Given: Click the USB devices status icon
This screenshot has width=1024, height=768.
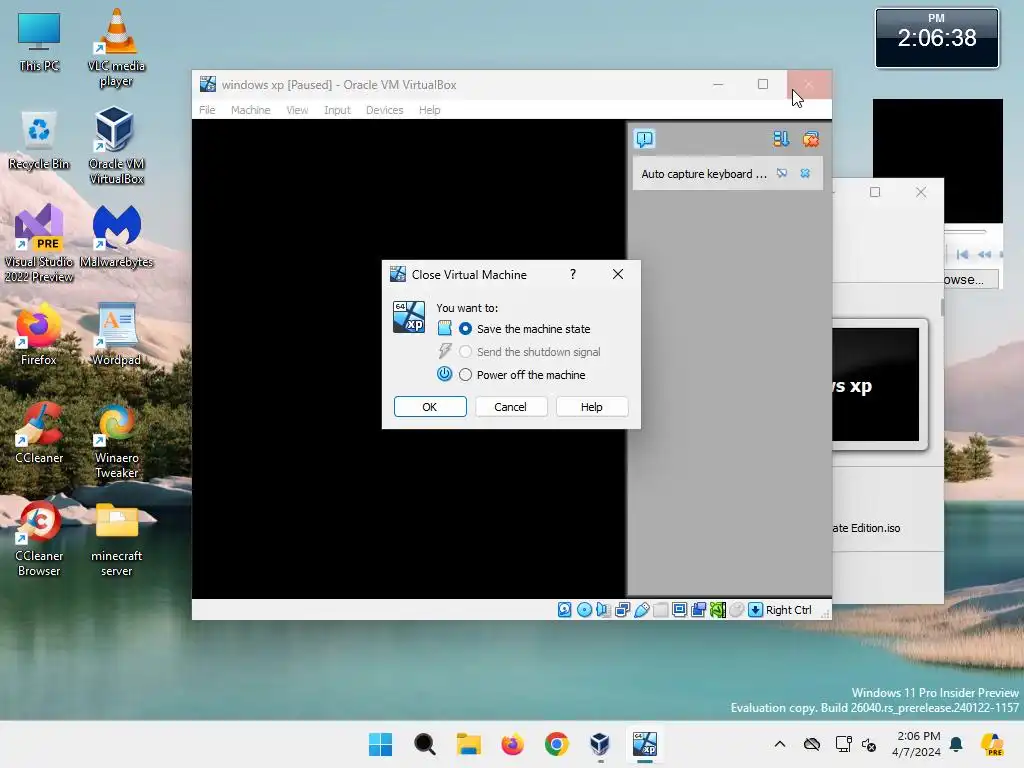Looking at the screenshot, I should (x=641, y=609).
